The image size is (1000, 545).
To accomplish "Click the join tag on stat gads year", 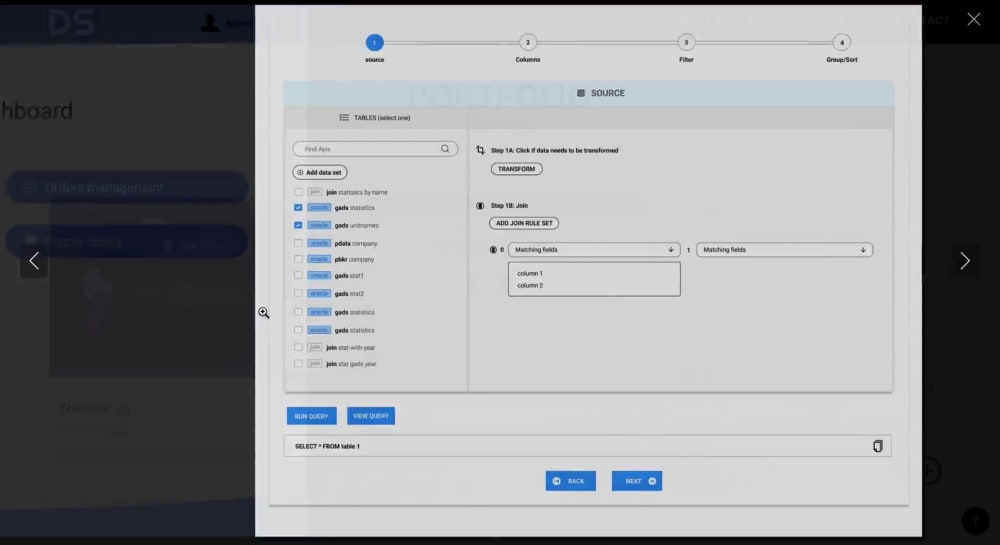I will (x=315, y=363).
